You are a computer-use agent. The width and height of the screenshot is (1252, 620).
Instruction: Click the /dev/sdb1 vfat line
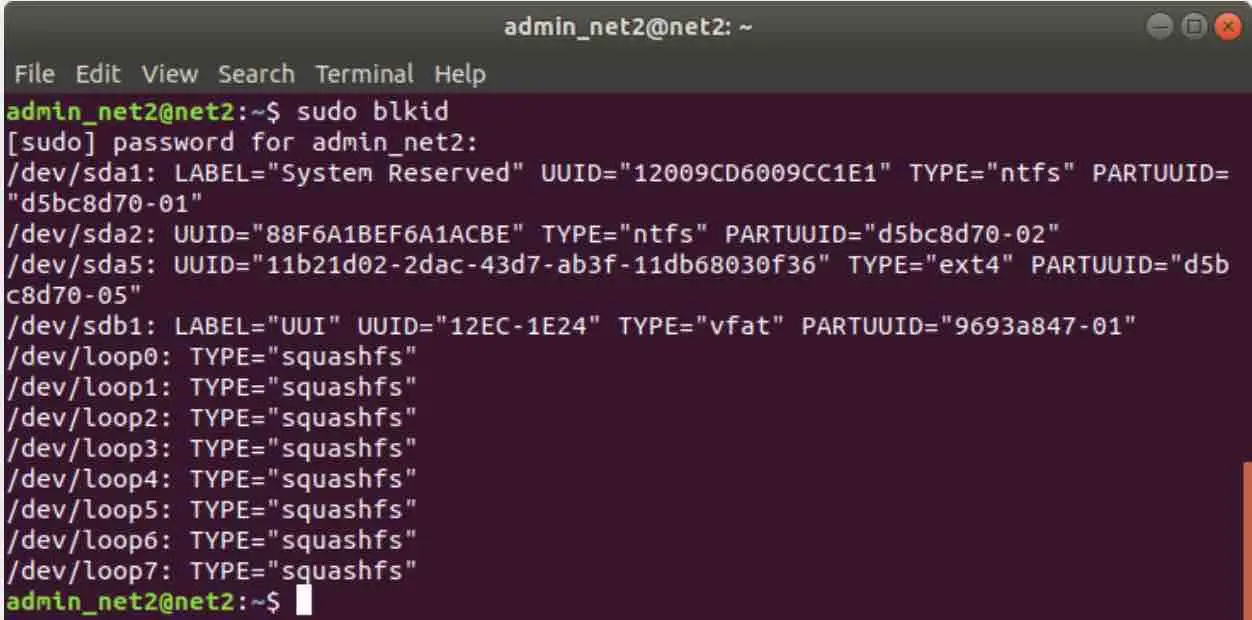coord(571,326)
